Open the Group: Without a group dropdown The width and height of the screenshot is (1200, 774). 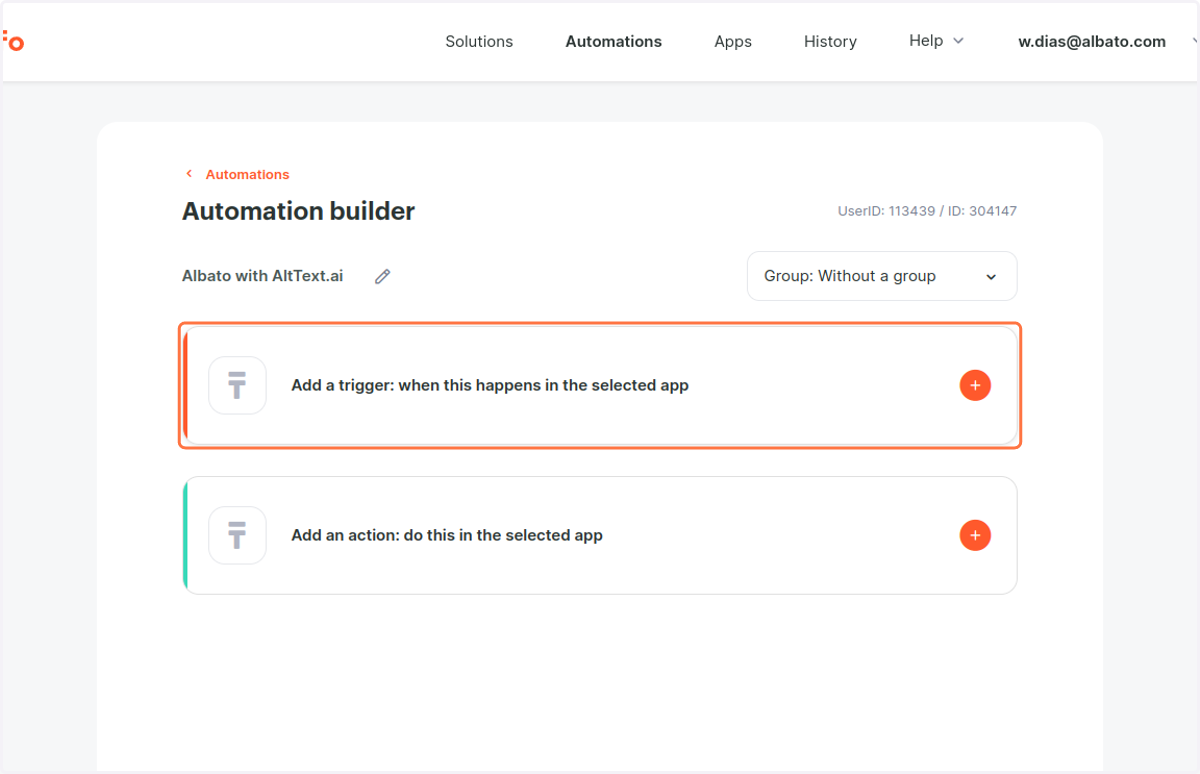882,276
